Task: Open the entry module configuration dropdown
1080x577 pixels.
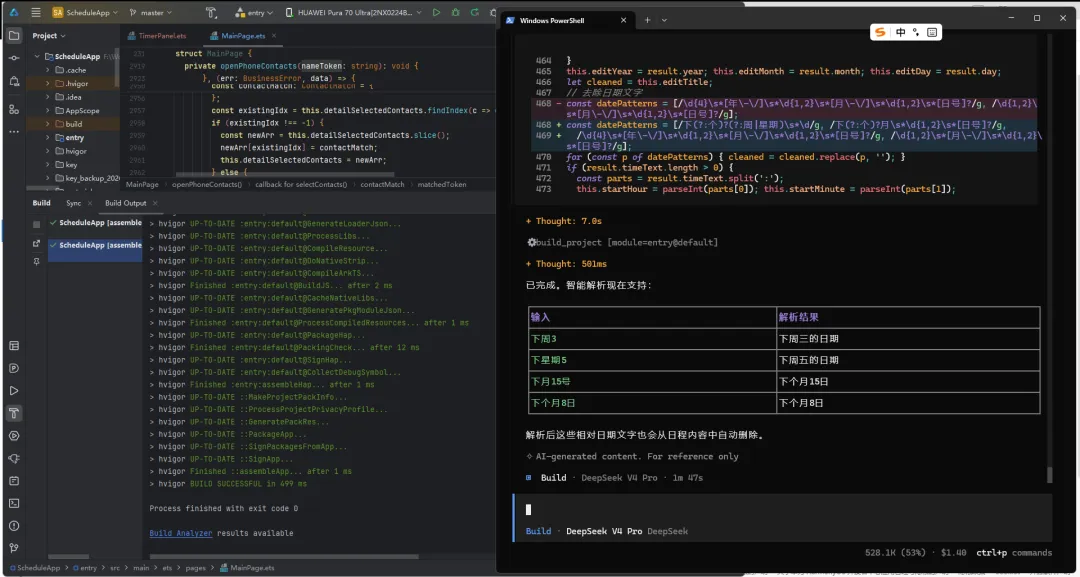Action: [x=254, y=12]
